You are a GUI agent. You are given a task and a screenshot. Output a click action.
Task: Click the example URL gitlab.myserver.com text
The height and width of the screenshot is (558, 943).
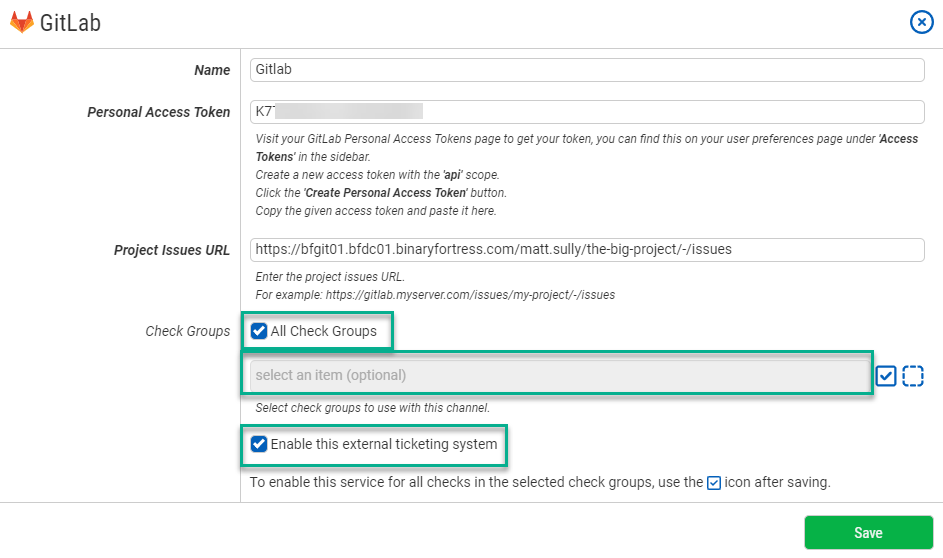coord(470,295)
